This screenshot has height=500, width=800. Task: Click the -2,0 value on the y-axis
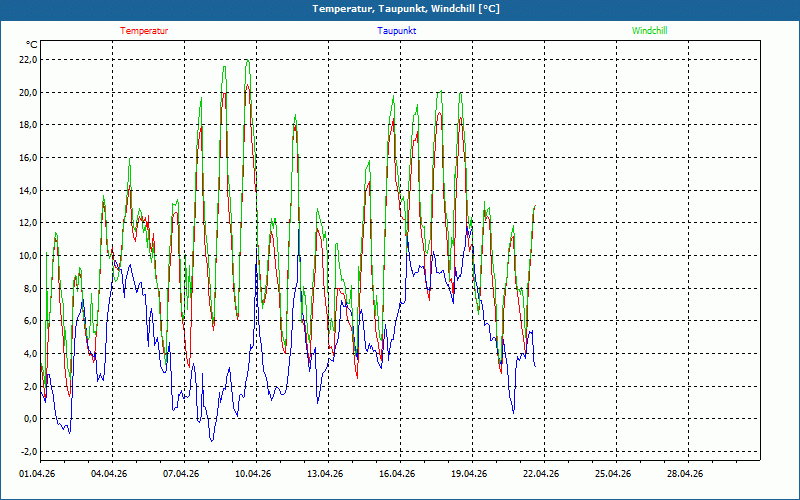[x=28, y=451]
